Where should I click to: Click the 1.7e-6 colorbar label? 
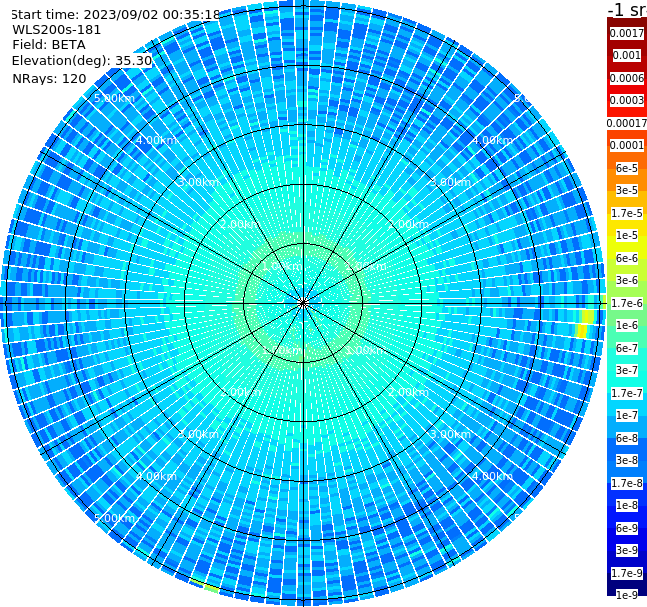click(x=627, y=303)
